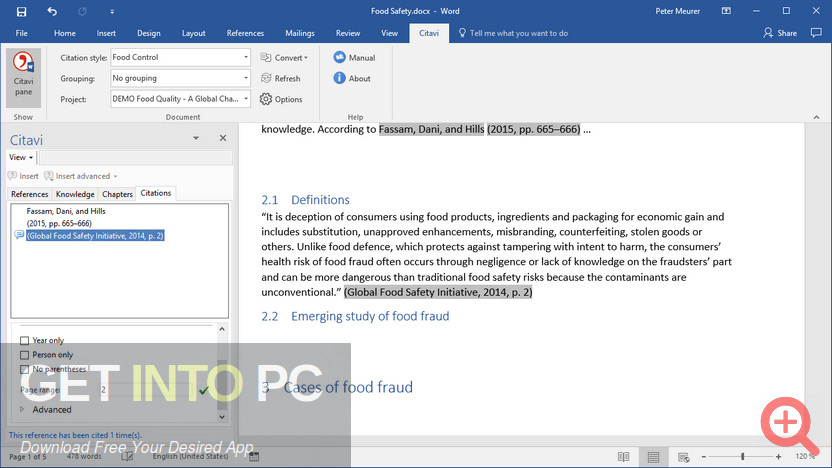Expand the Advanced section
The height and width of the screenshot is (468, 832).
point(22,409)
